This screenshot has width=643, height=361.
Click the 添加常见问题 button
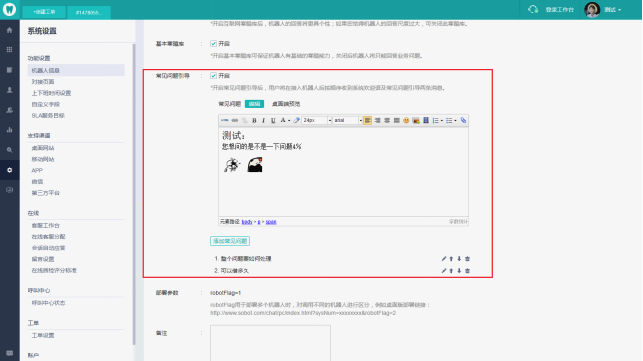click(230, 241)
